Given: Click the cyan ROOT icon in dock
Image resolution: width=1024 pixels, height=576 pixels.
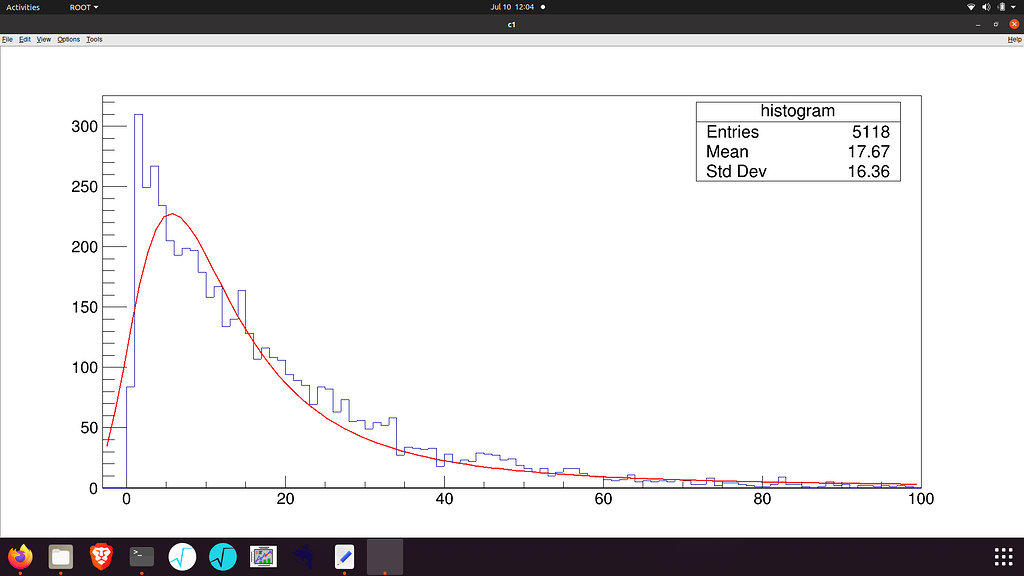Looking at the screenshot, I should point(222,556).
